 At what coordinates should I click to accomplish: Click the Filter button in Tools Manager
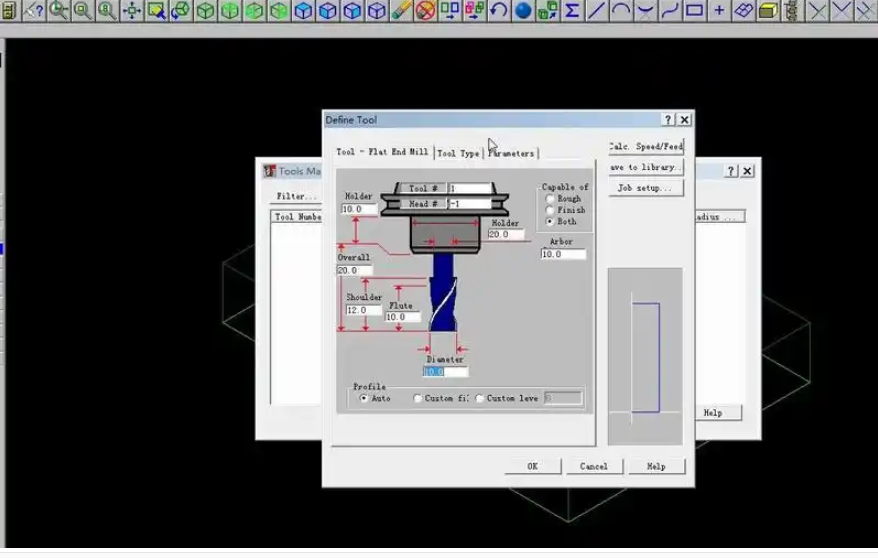[296, 196]
